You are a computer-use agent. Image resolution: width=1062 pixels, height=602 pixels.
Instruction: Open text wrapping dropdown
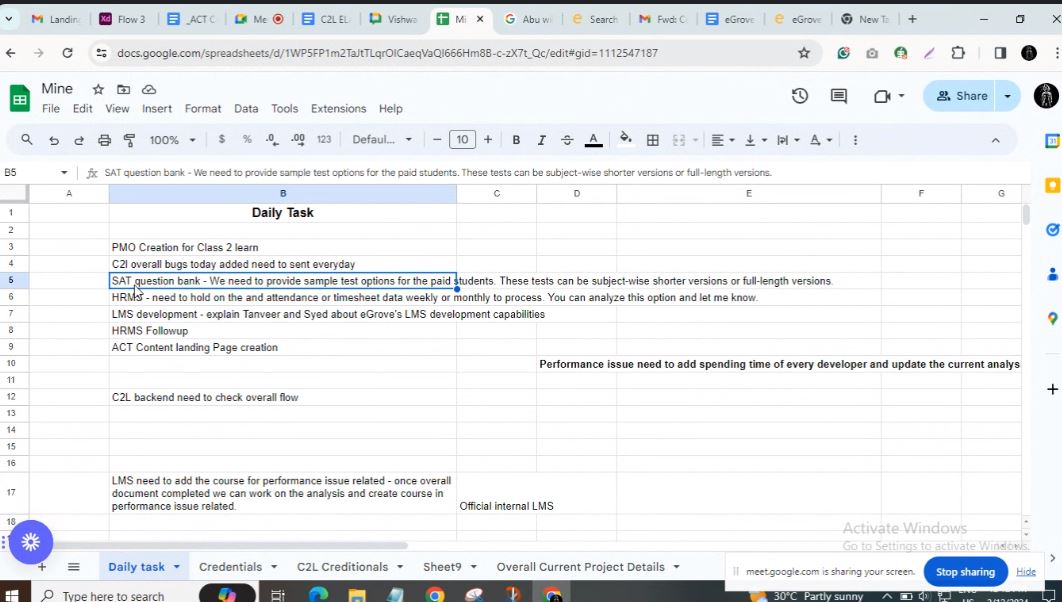(x=788, y=139)
